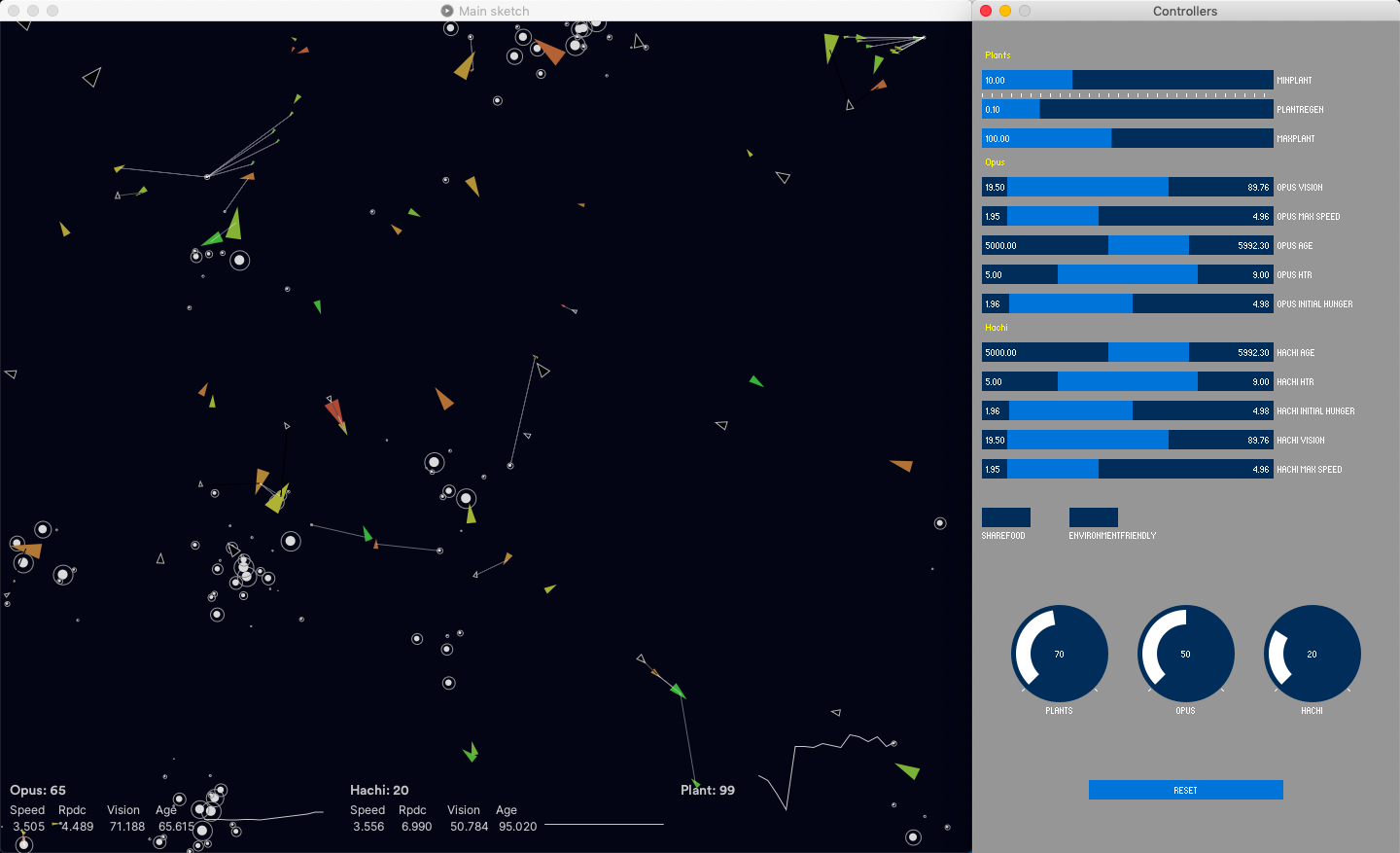Toggle the SHAREFOOD switch

1005,517
